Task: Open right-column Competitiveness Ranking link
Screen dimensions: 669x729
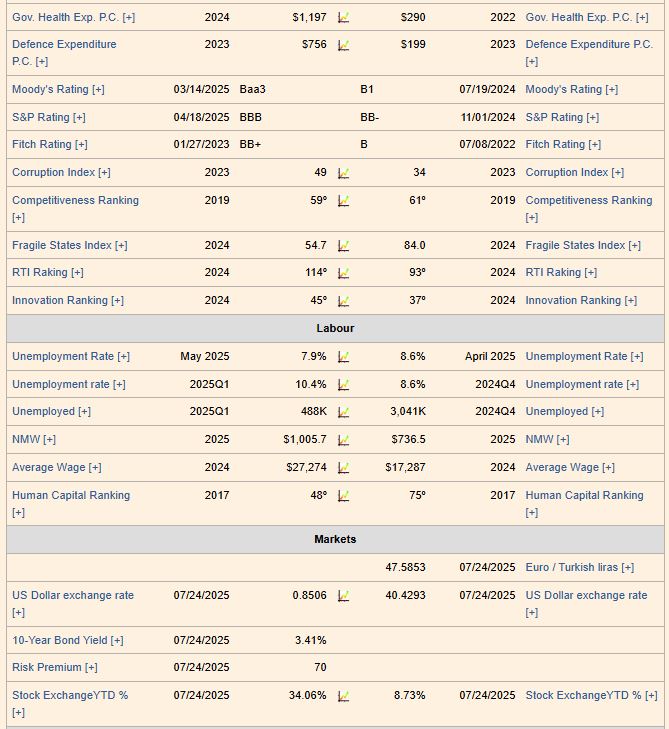Action: point(588,201)
